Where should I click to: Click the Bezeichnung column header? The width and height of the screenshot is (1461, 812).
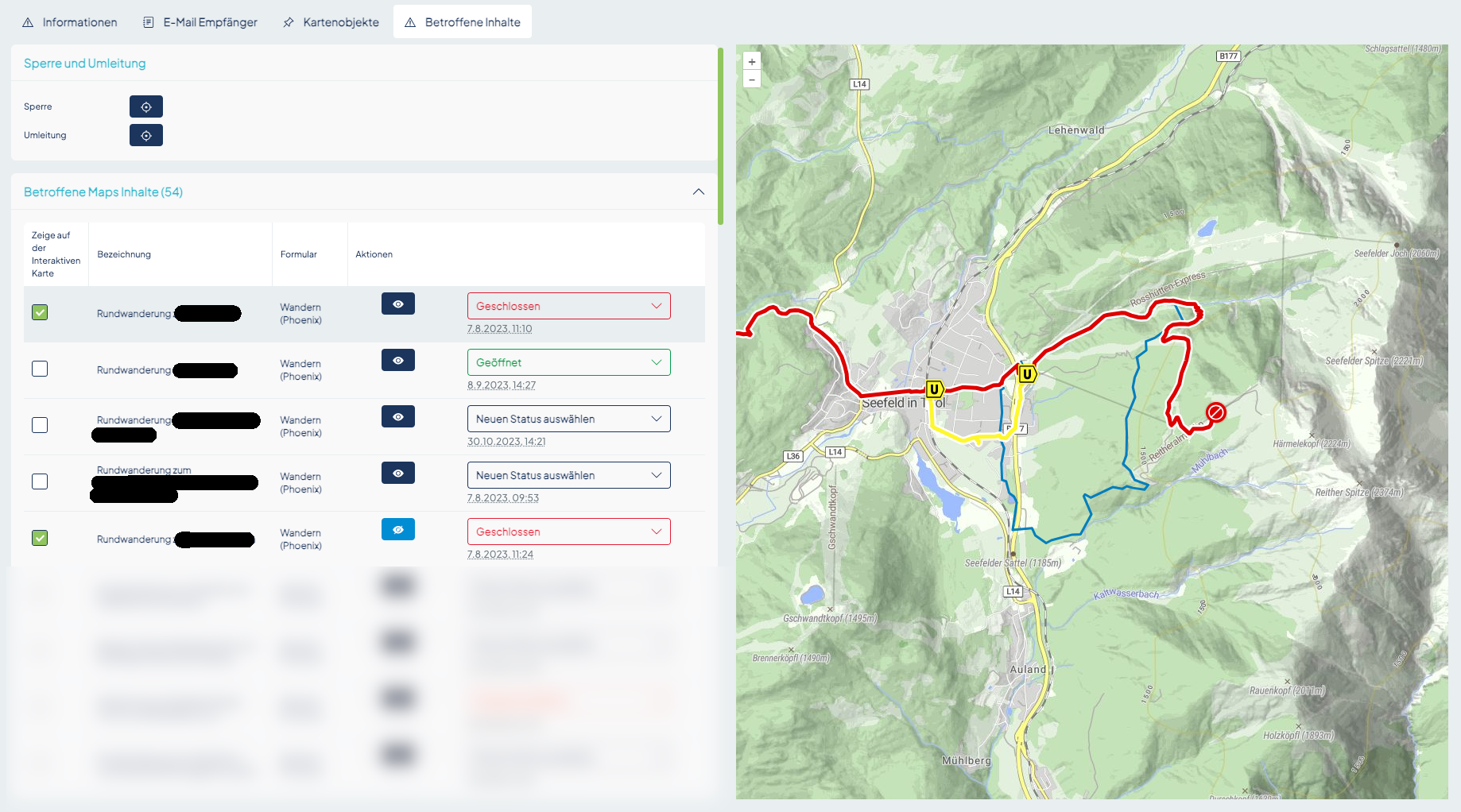point(124,254)
